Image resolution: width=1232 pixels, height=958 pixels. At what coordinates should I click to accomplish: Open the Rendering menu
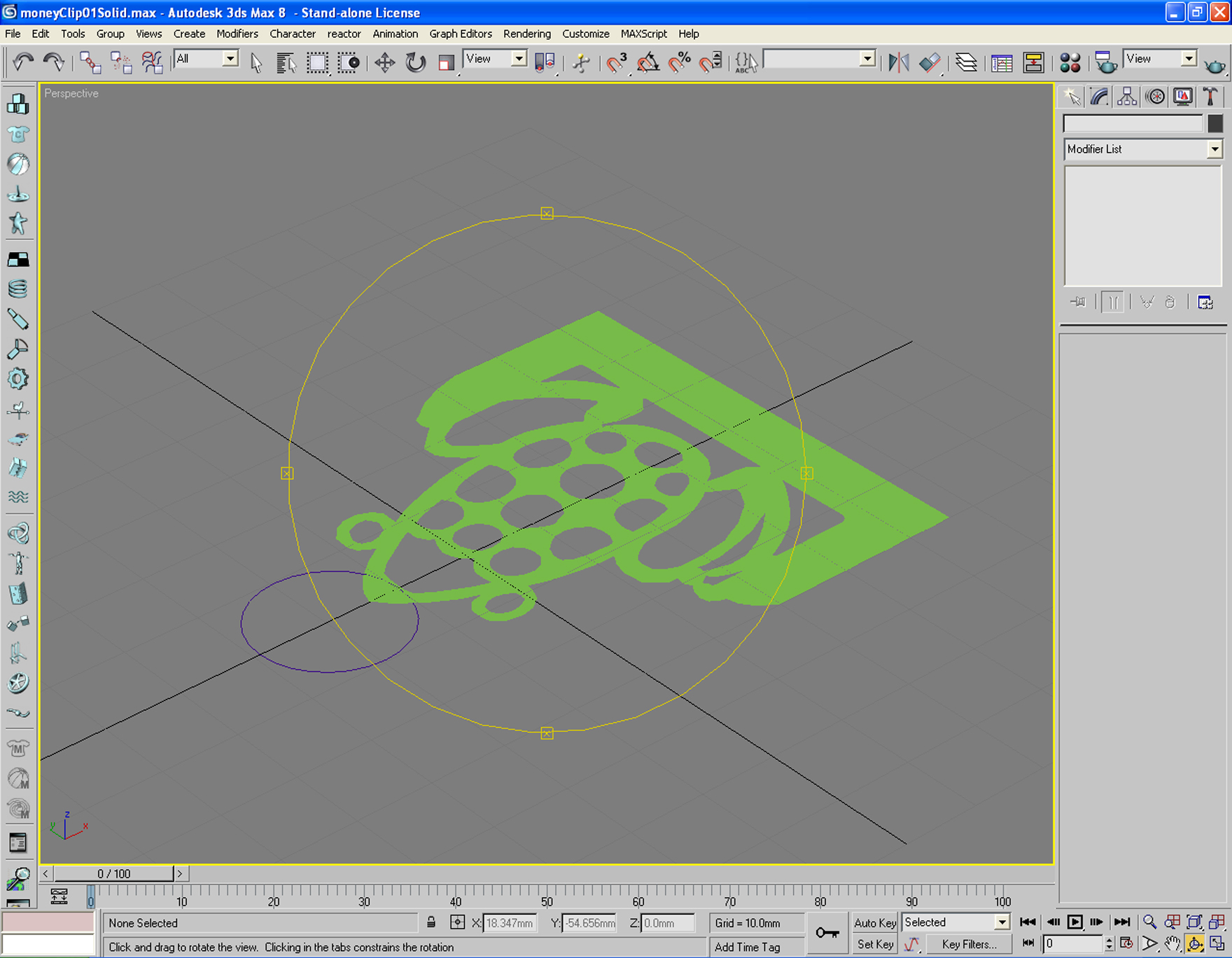pos(527,34)
